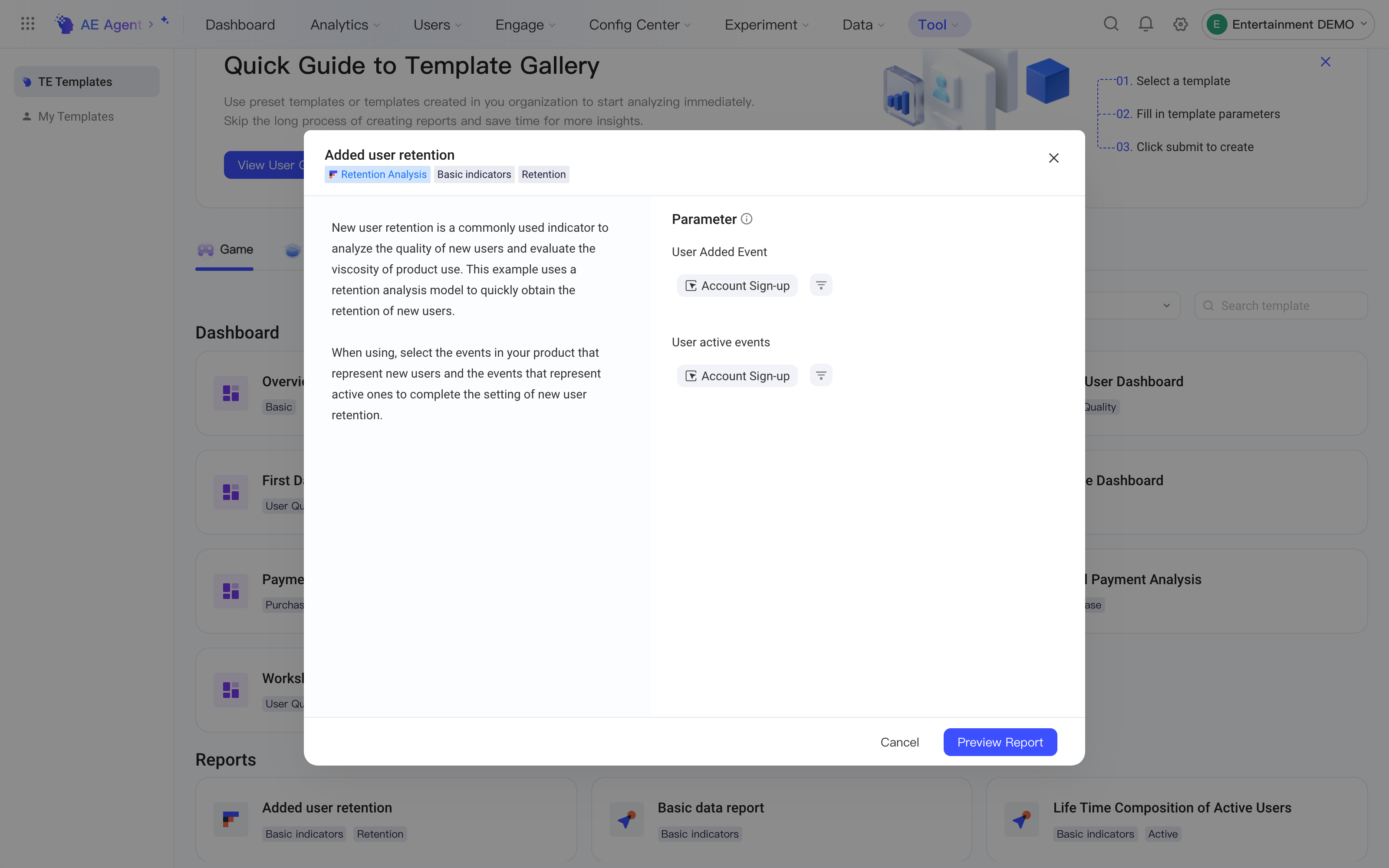Click the Preview Report button
The image size is (1389, 868).
(x=1000, y=742)
